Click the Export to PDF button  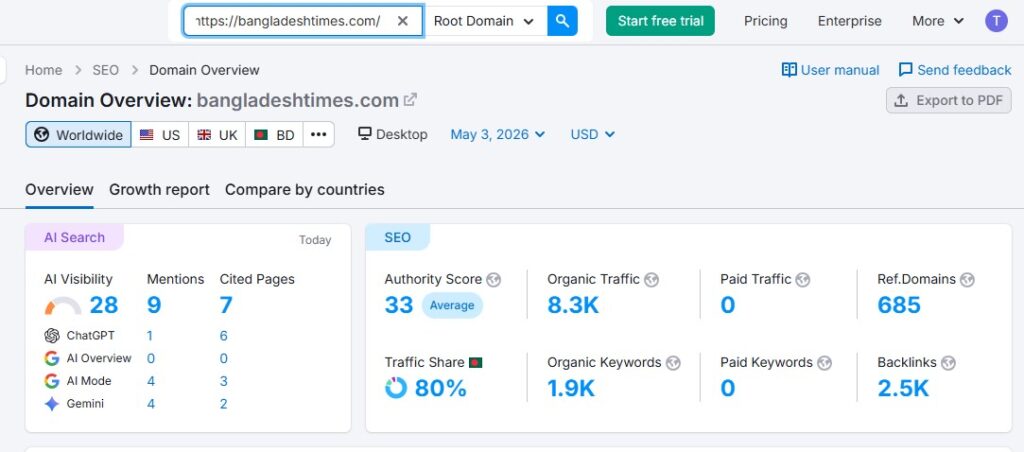click(x=949, y=101)
